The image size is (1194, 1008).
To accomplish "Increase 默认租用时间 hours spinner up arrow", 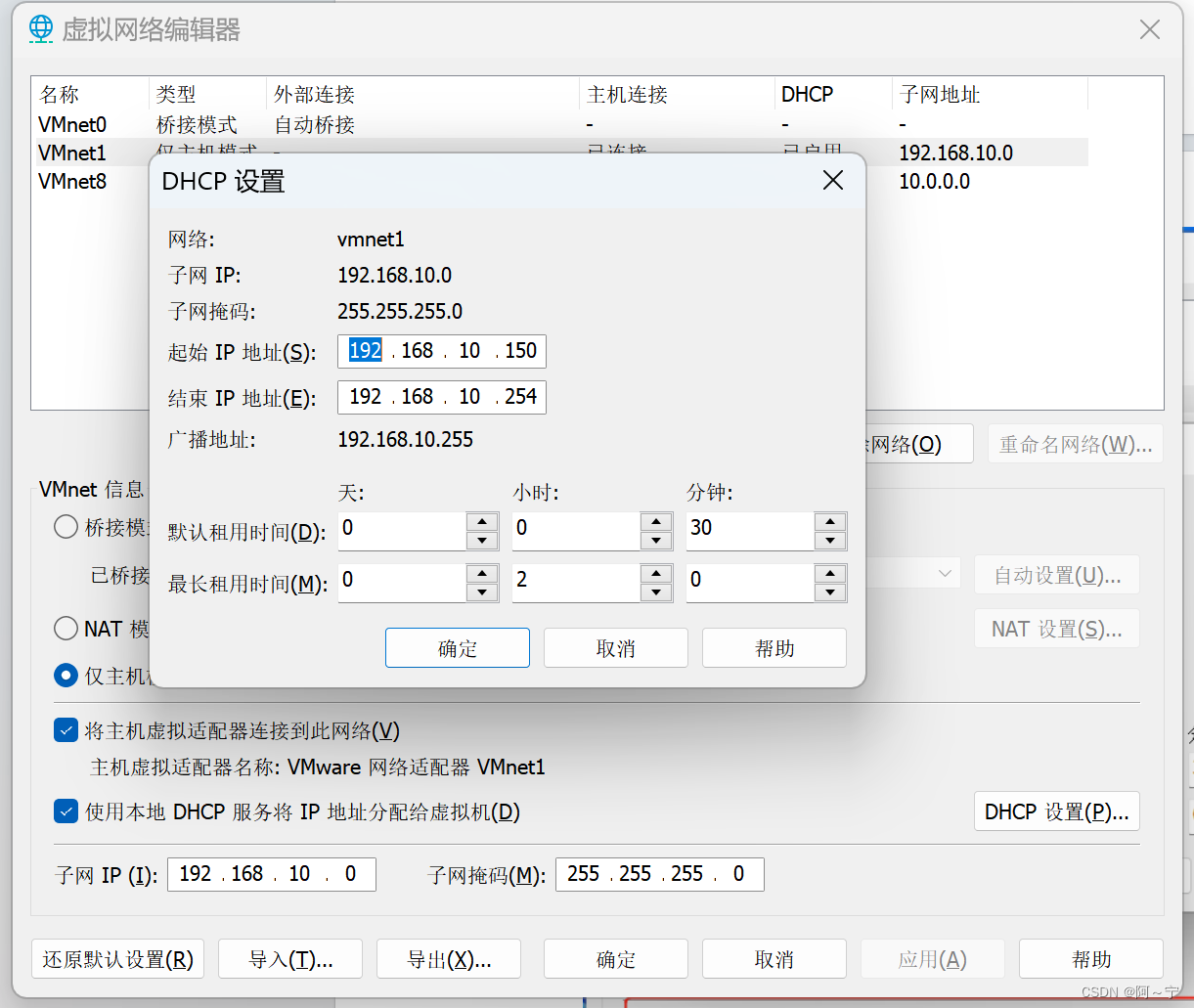I will (x=656, y=521).
